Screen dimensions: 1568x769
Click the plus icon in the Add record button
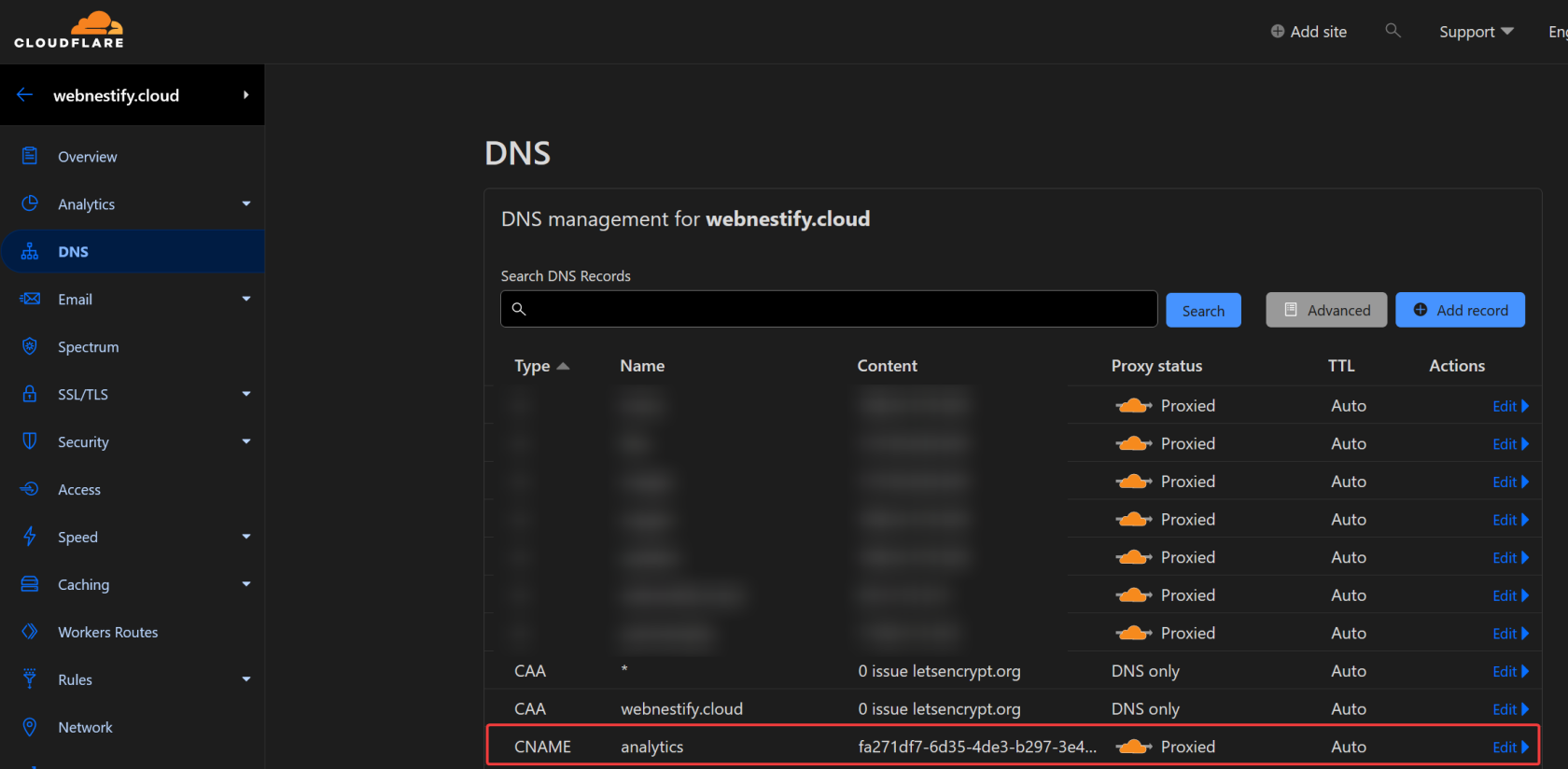[1421, 310]
